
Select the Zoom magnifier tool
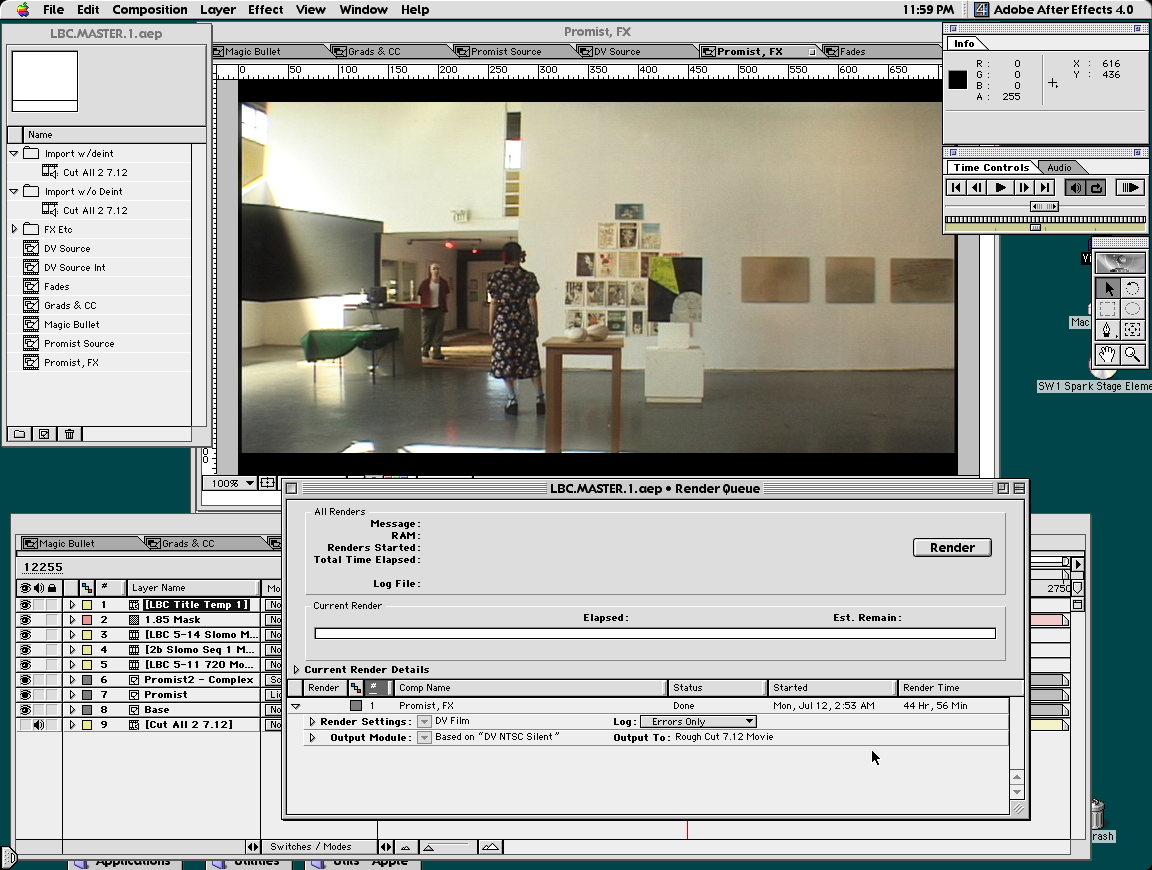point(1132,354)
